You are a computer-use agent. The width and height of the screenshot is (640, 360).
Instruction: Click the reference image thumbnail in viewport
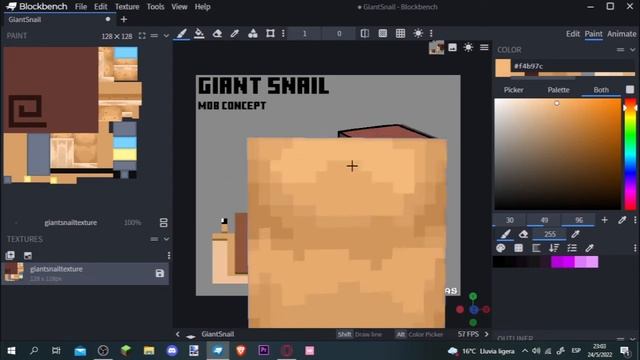(x=436, y=47)
